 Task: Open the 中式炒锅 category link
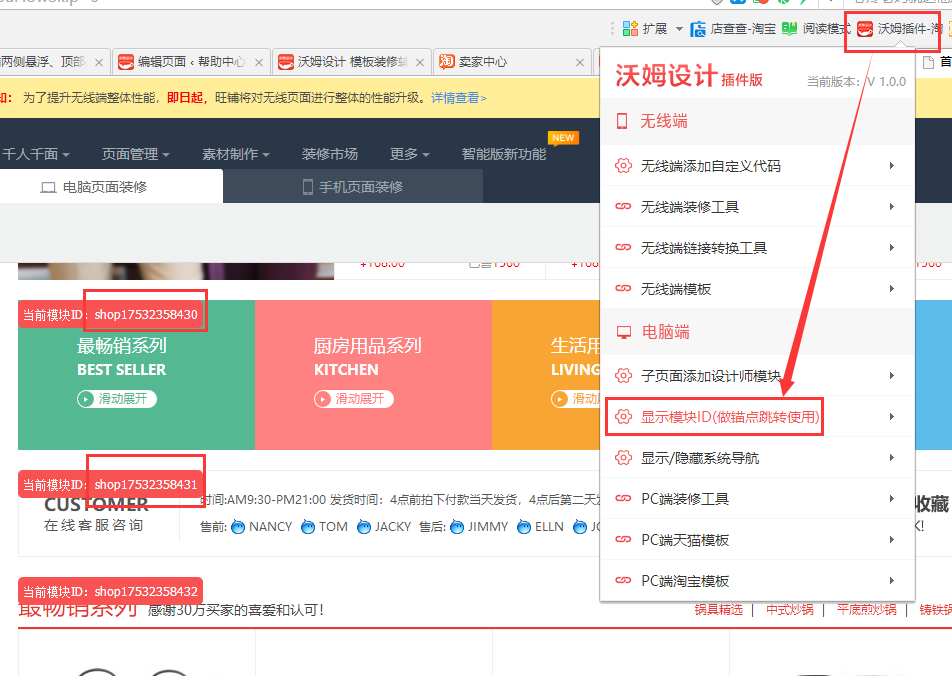click(x=789, y=610)
